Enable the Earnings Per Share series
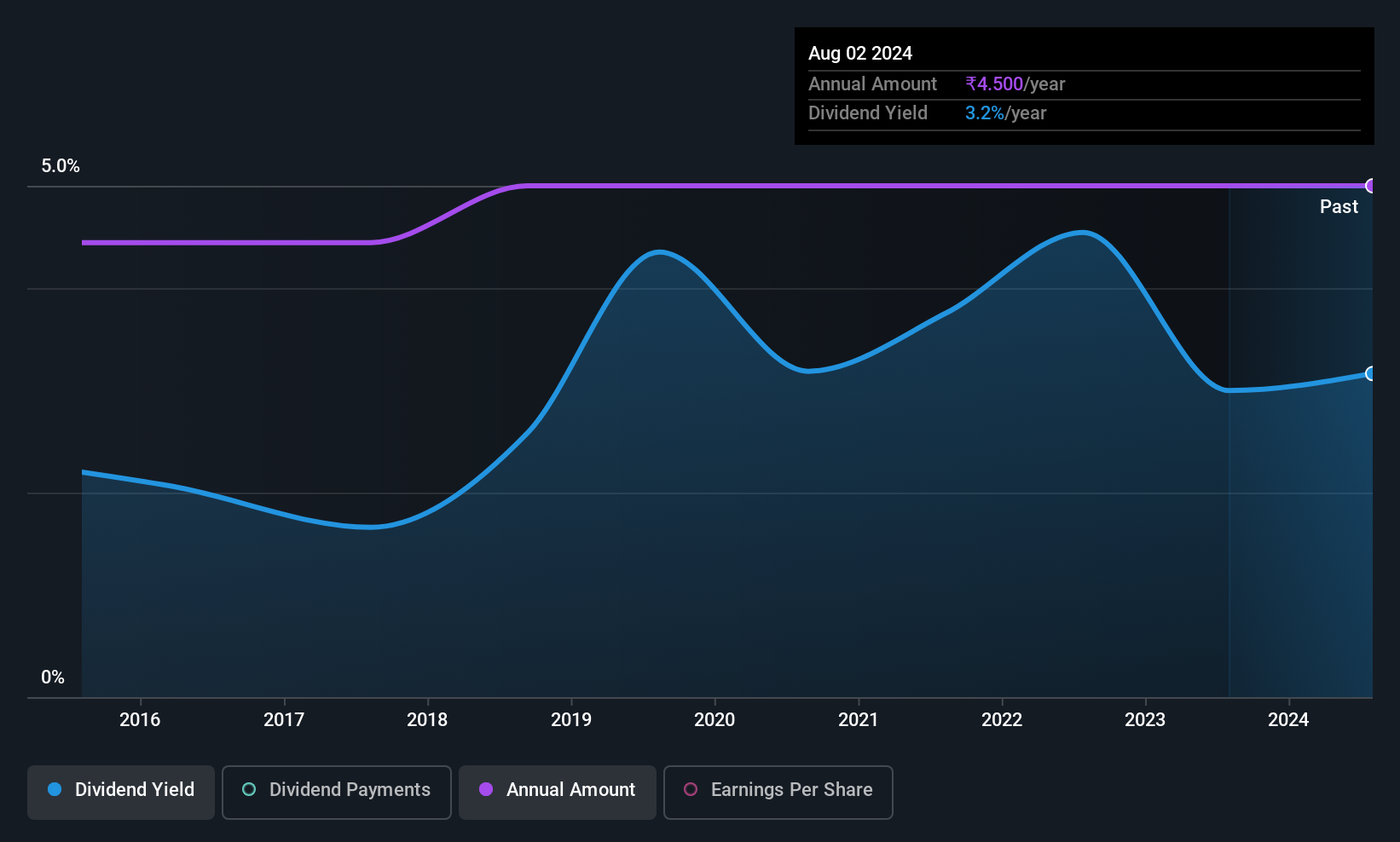The width and height of the screenshot is (1400, 842). (778, 792)
